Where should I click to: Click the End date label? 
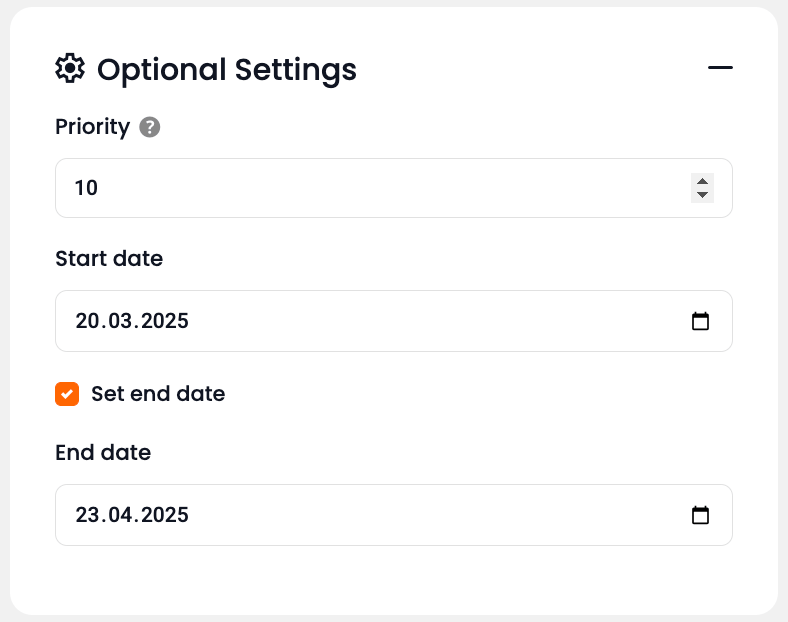tap(103, 452)
